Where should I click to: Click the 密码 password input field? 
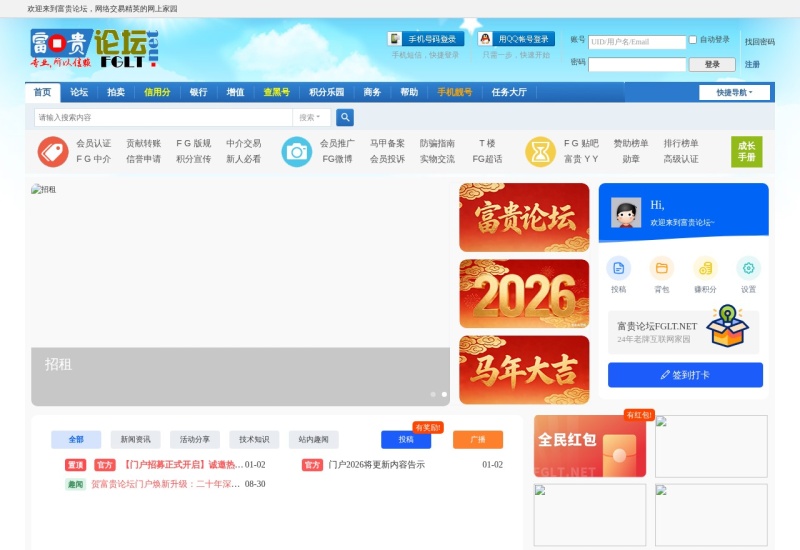pos(637,64)
